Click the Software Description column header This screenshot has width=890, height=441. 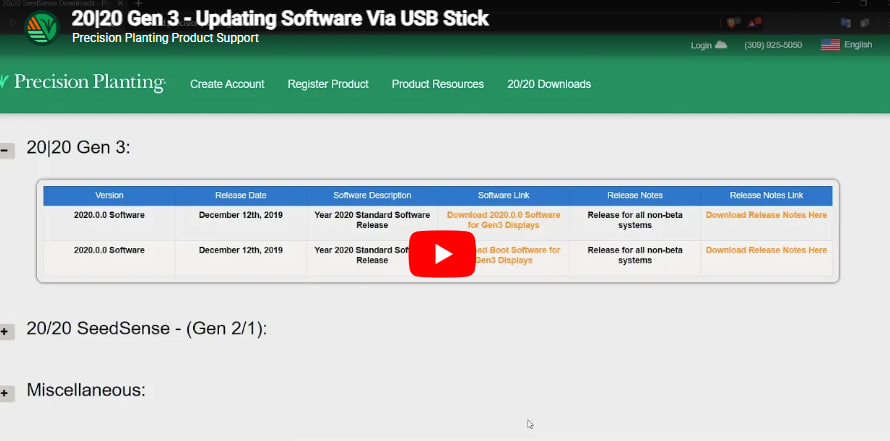point(372,195)
